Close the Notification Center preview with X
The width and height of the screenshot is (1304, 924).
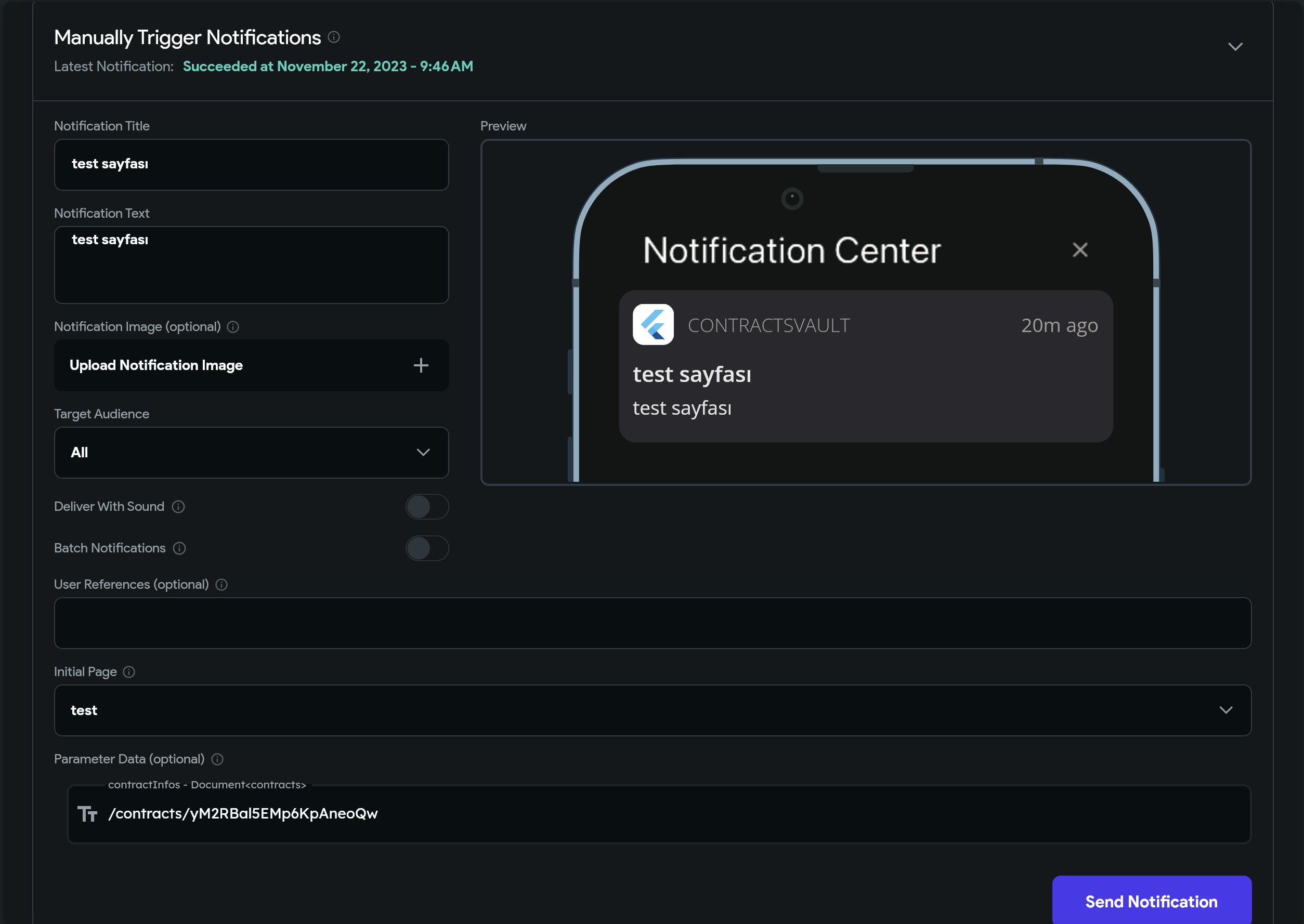tap(1080, 250)
